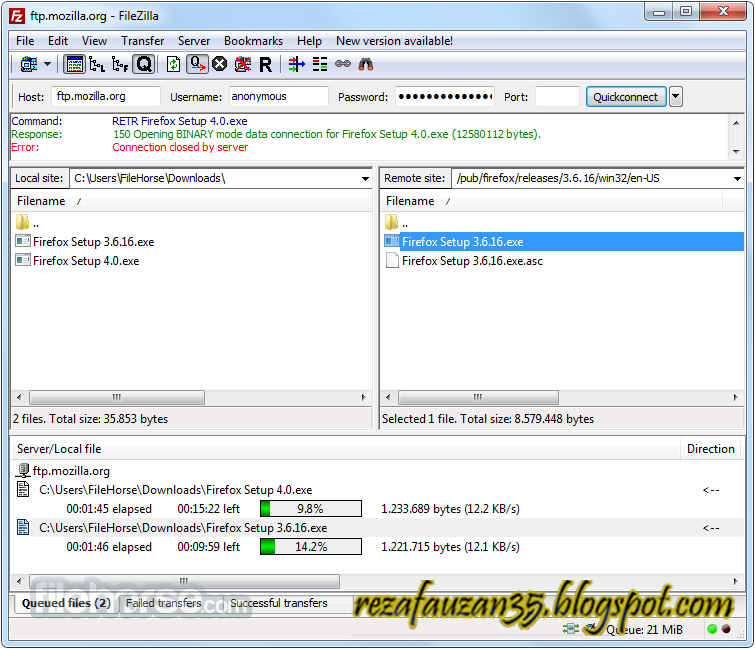Click the FileZilla title bar logo
Viewport: 755px width, 649px height.
click(17, 16)
